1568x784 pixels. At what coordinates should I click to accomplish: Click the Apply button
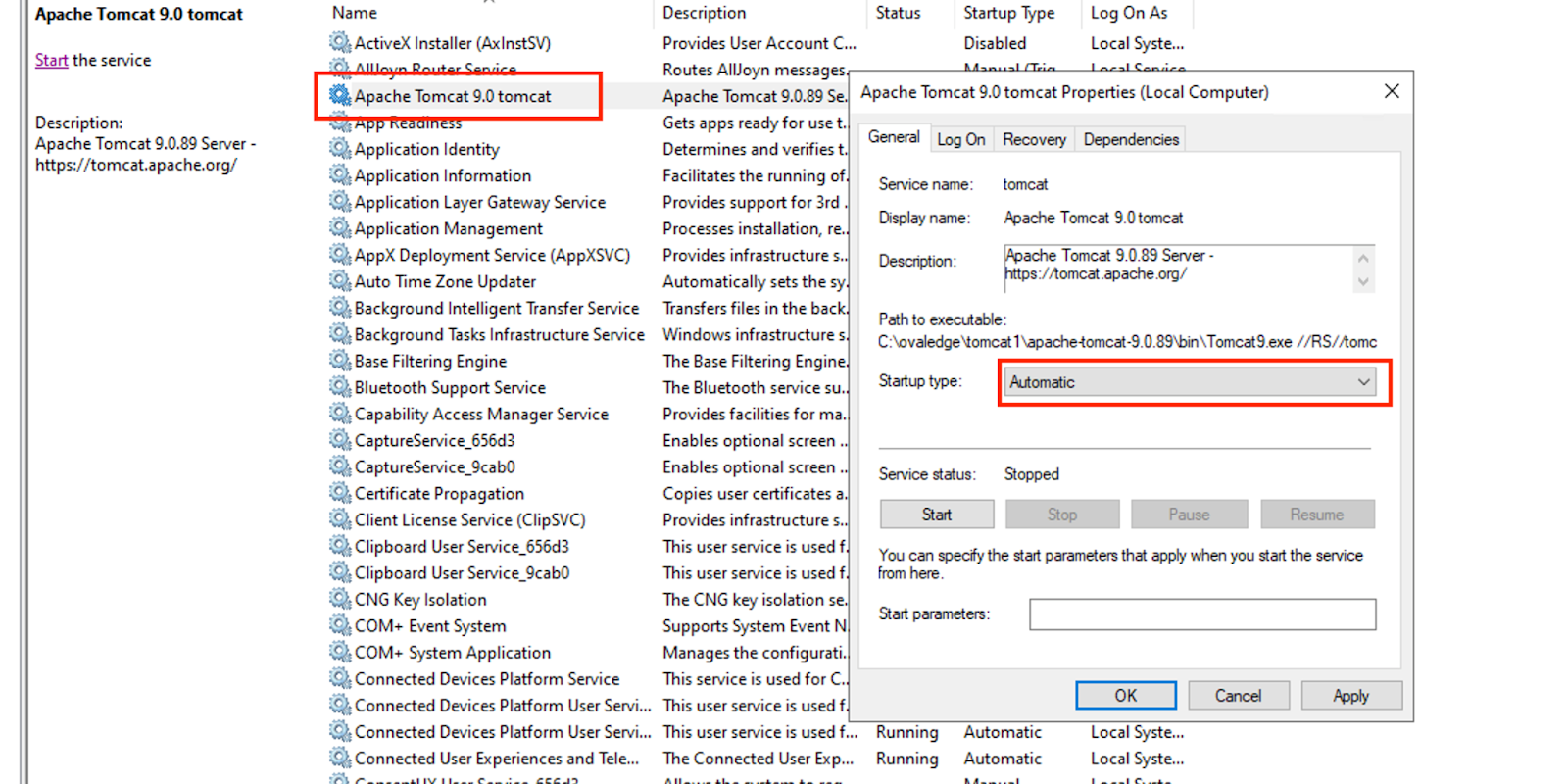tap(1351, 696)
